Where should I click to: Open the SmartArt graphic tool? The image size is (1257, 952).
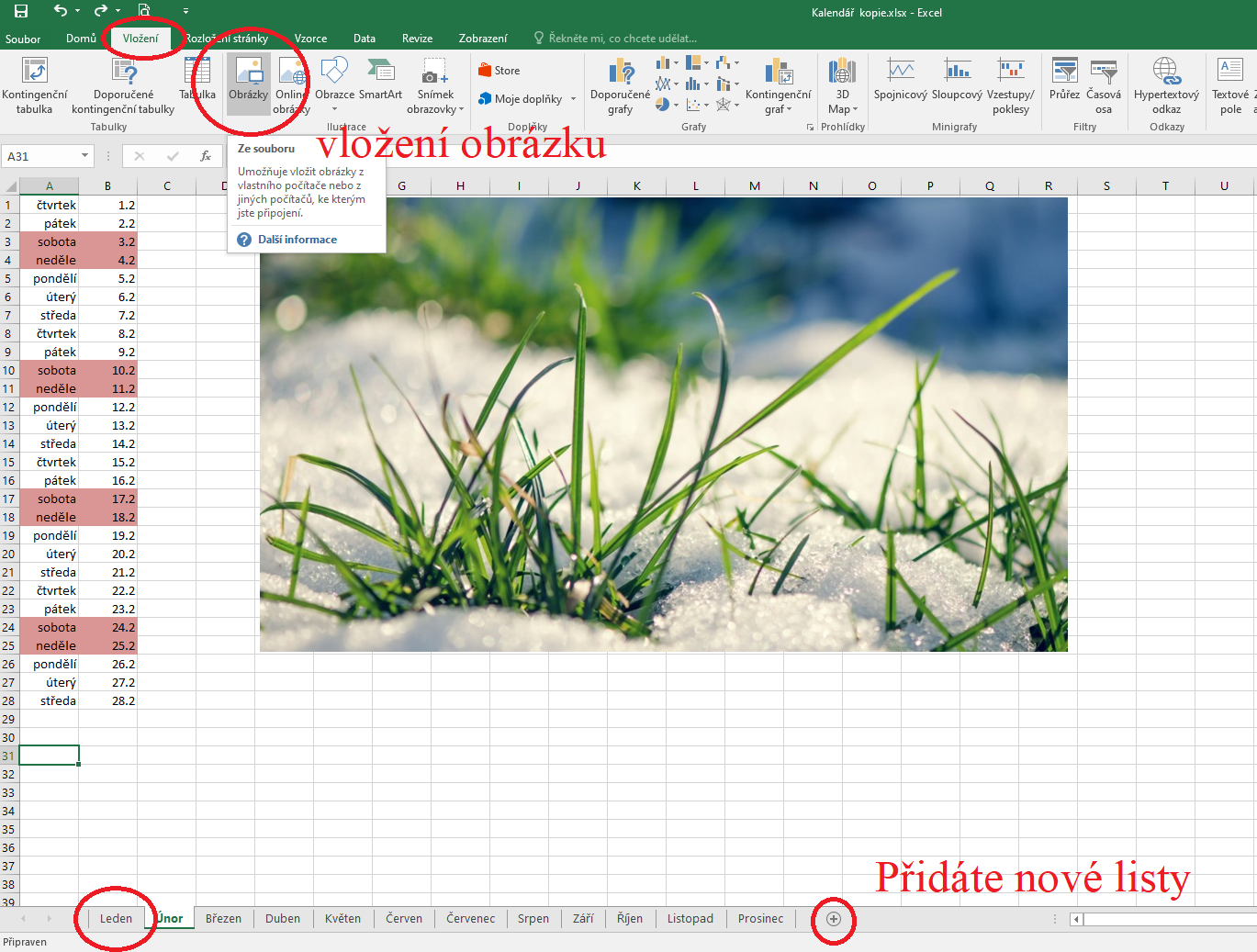380,81
